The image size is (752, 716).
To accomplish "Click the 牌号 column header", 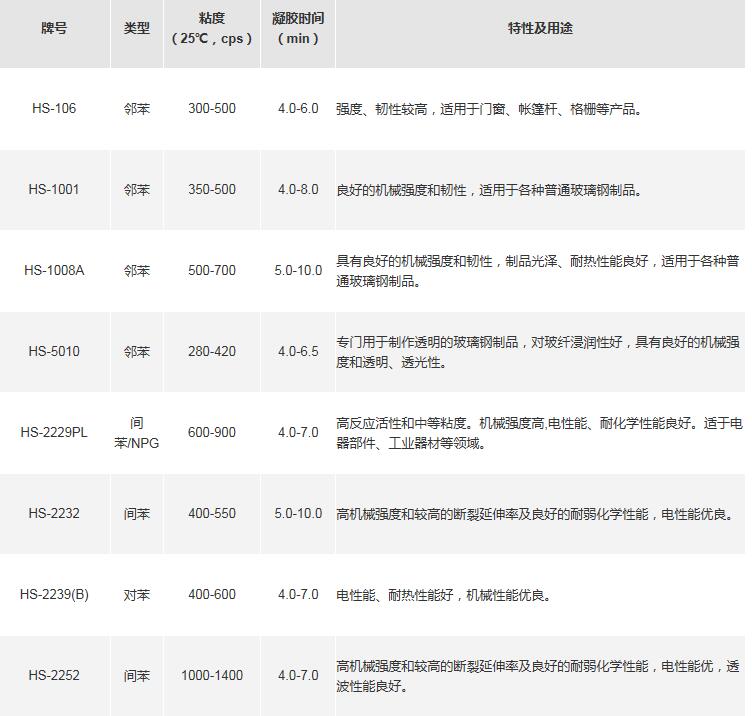I will click(x=54, y=28).
